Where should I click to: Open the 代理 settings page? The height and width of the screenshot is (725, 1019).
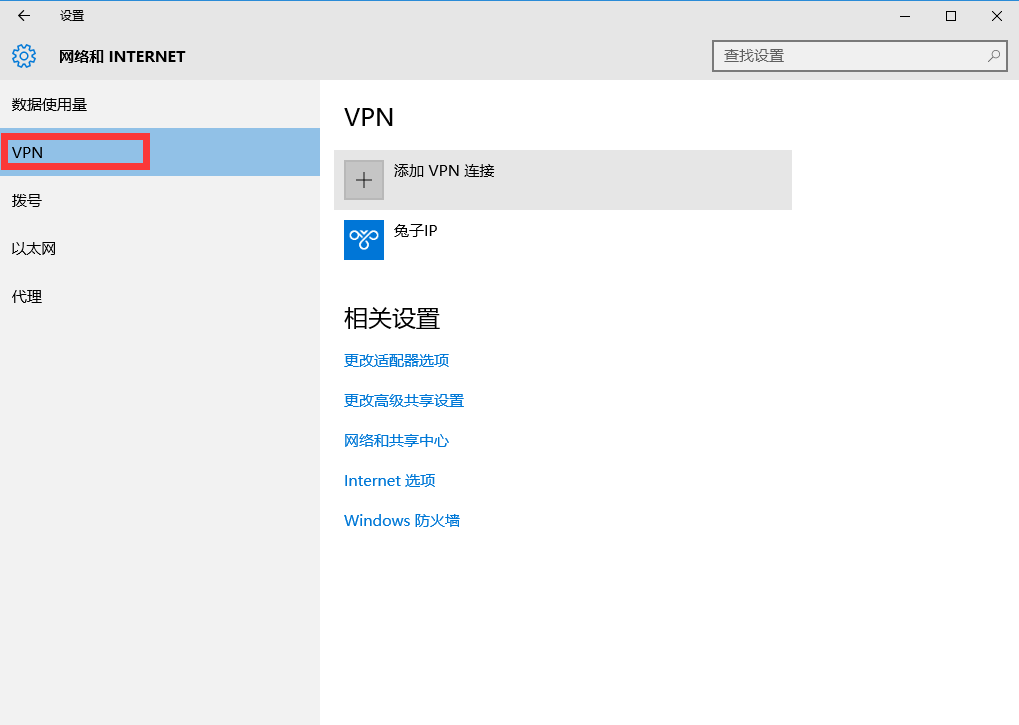[27, 297]
